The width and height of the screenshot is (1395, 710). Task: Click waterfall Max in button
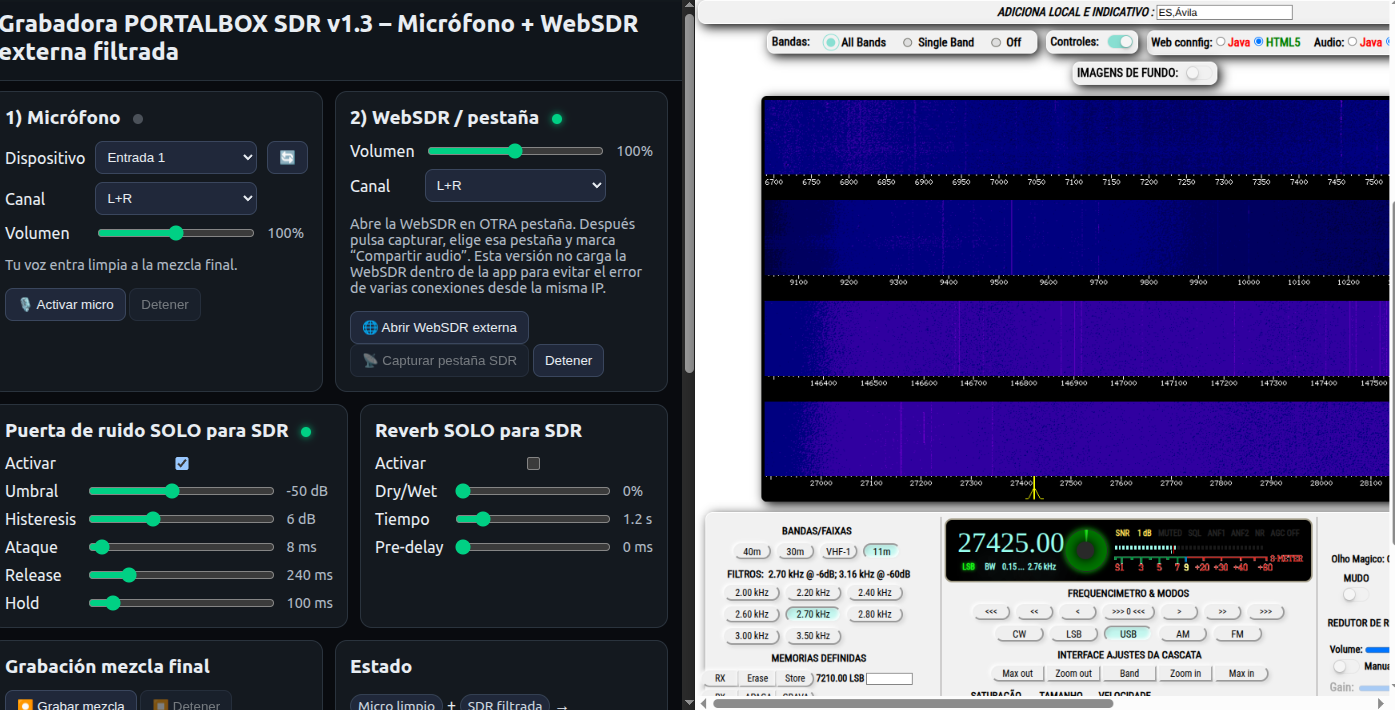[x=1241, y=674]
